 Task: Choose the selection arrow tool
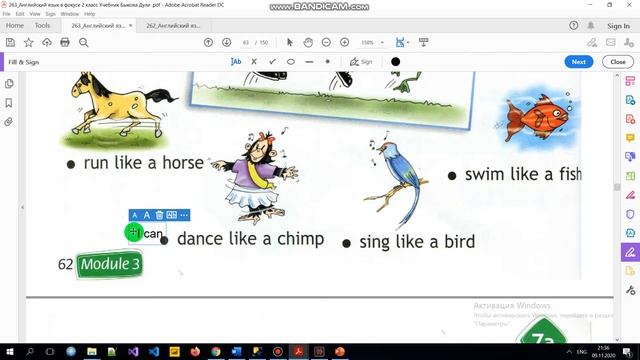coord(290,42)
